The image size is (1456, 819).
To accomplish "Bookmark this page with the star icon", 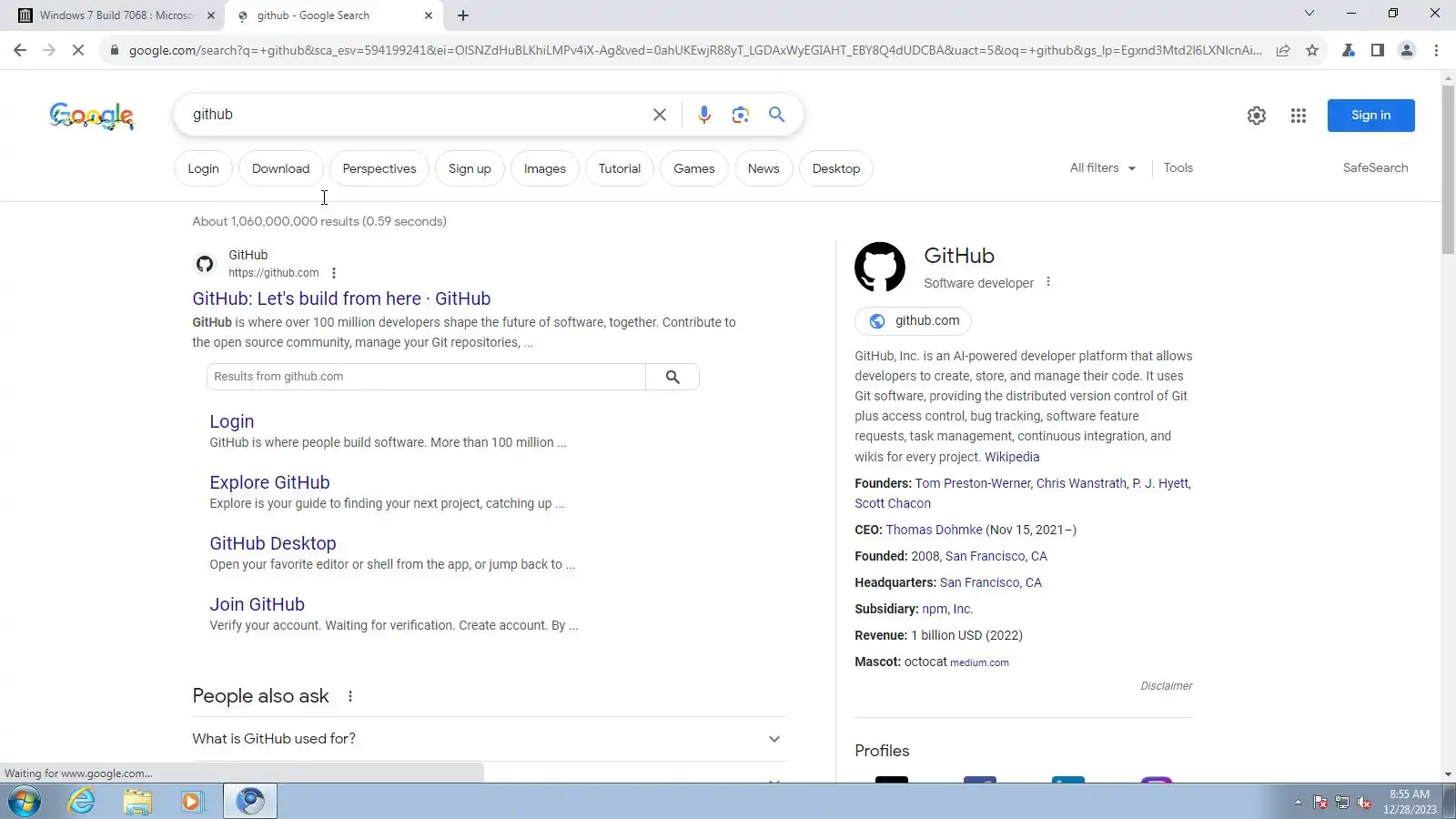I will 1312,51.
